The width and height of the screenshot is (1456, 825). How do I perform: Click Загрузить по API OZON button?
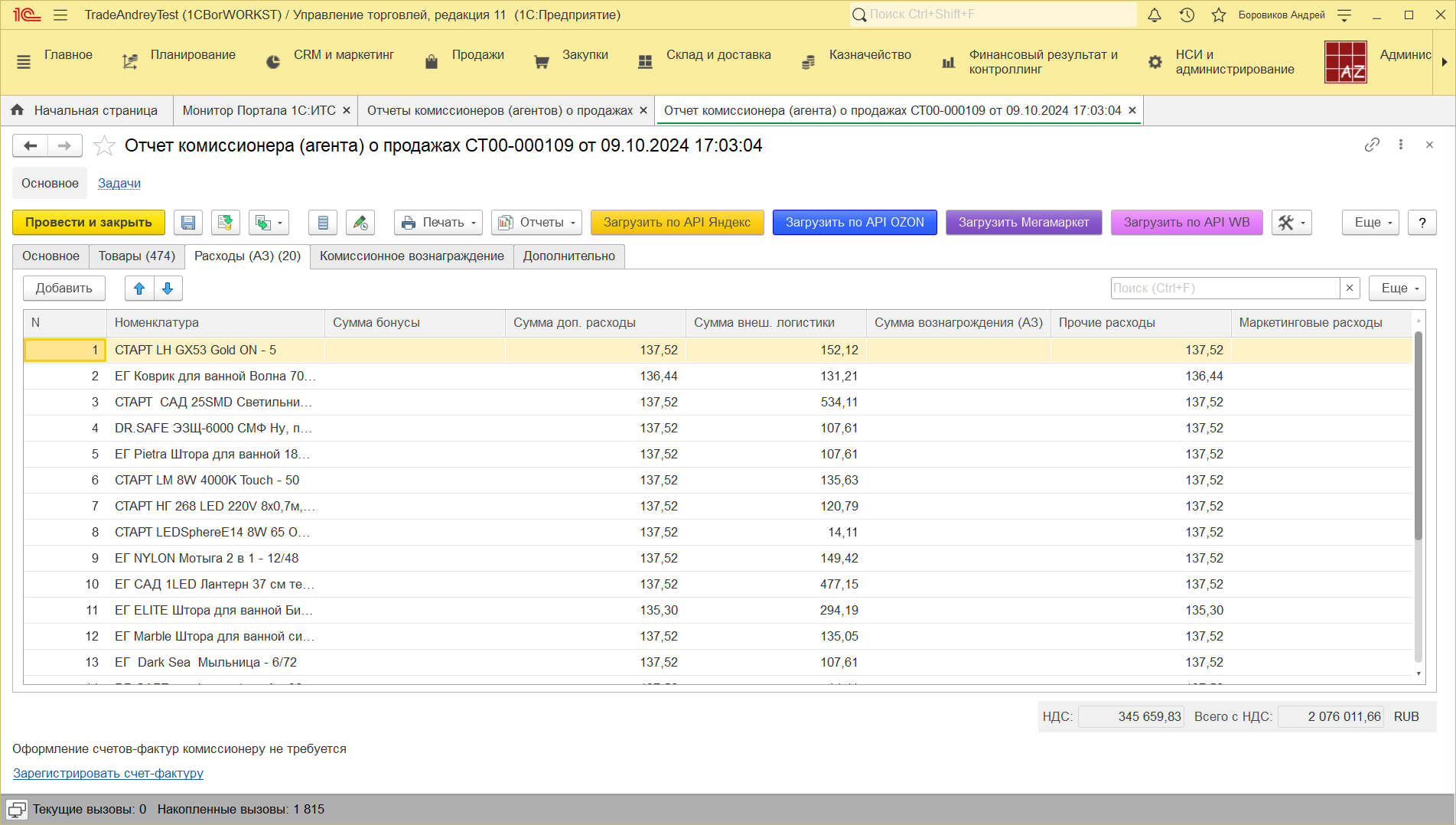point(855,223)
